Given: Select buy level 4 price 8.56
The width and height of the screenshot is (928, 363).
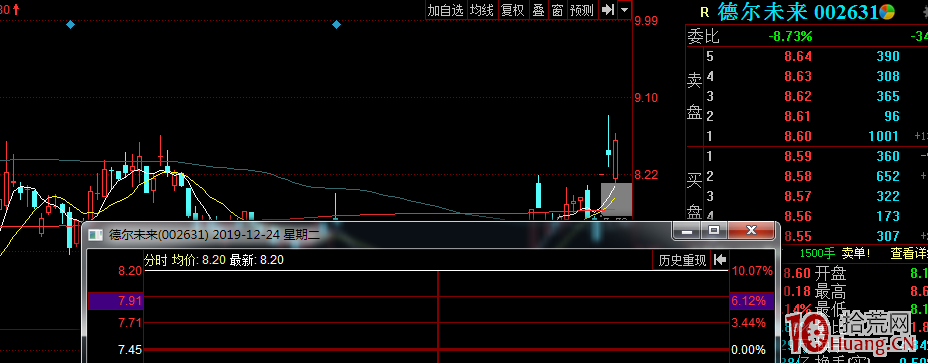Looking at the screenshot, I should click(x=798, y=216).
